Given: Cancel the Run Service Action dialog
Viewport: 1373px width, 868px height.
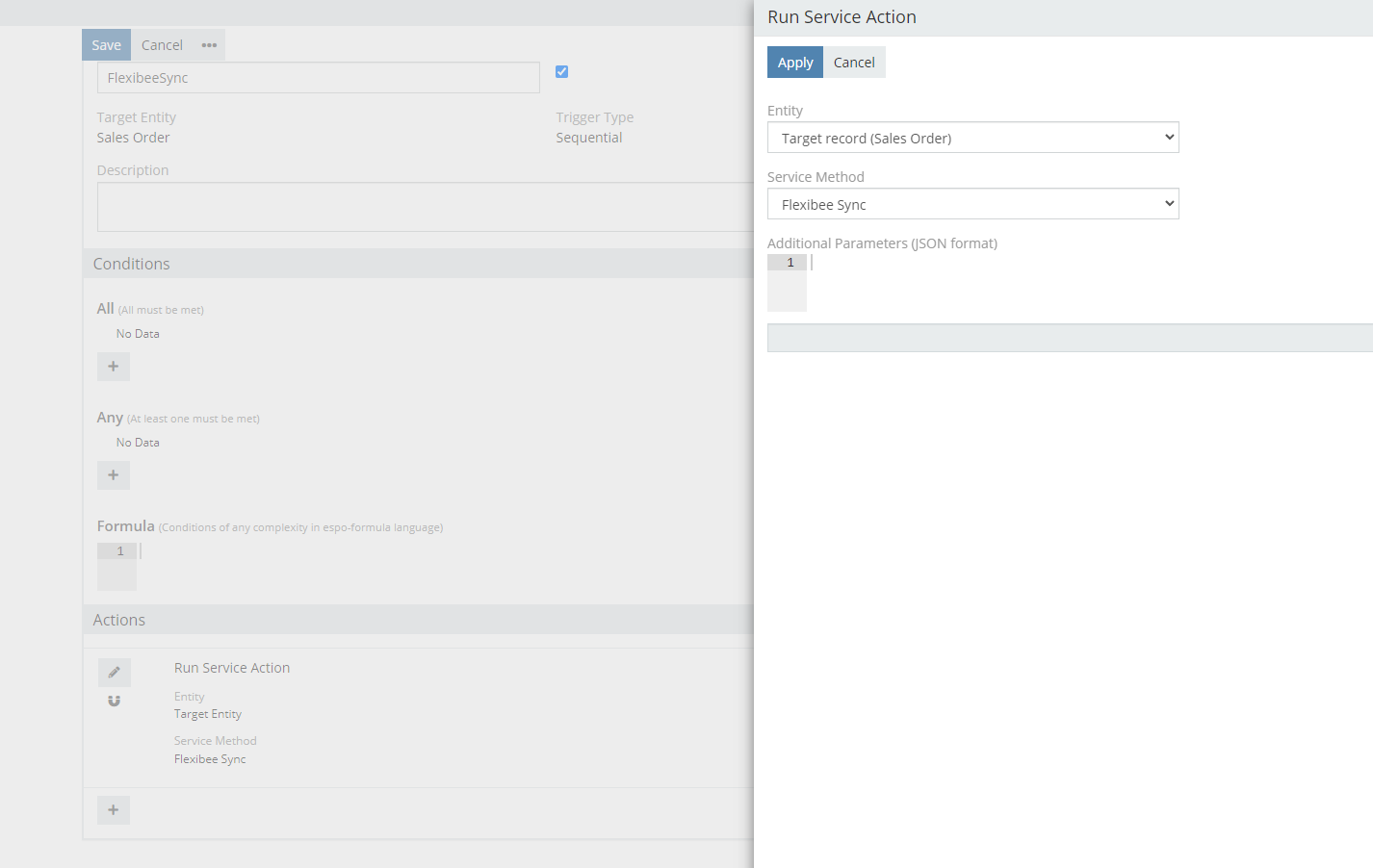Looking at the screenshot, I should 854,63.
